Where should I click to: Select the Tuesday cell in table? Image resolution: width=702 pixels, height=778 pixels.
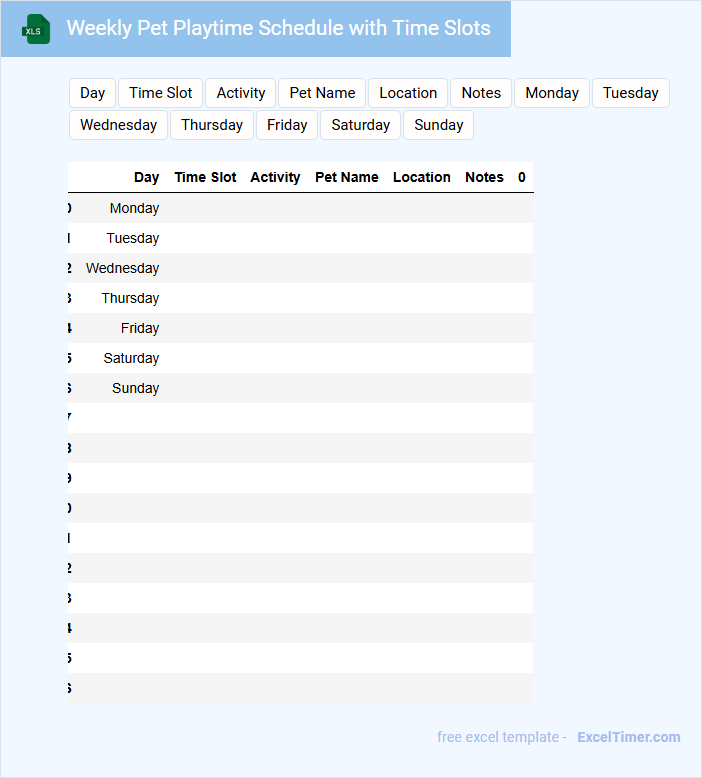(132, 238)
